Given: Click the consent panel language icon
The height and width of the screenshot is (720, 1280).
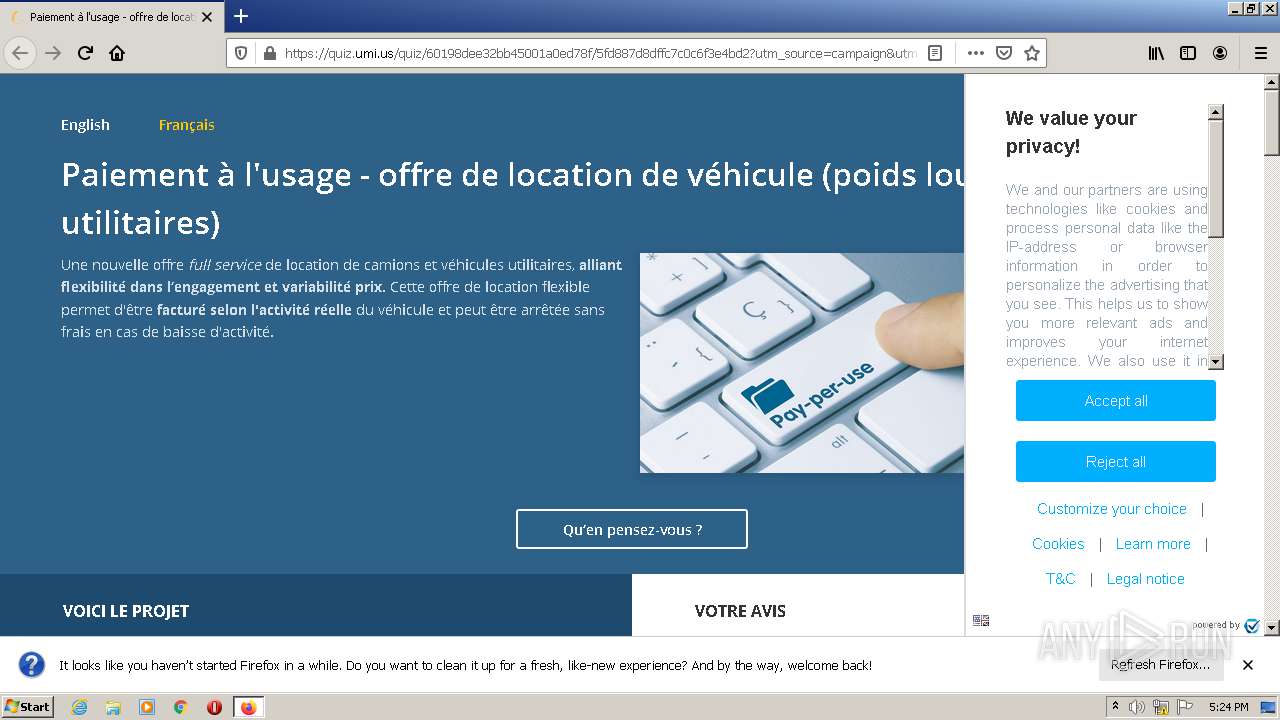Looking at the screenshot, I should 981,621.
